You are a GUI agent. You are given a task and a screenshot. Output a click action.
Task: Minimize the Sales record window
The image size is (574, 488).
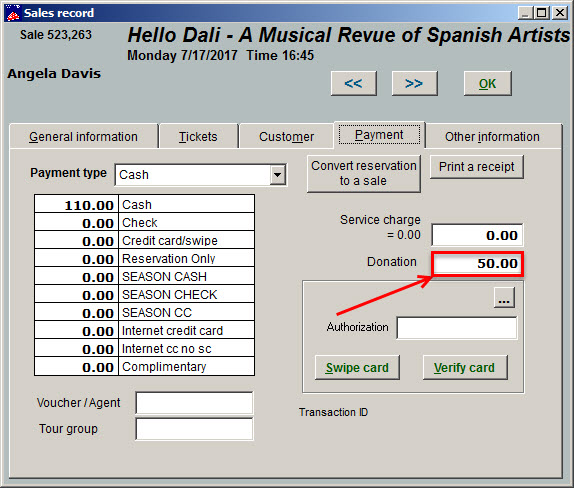tap(525, 13)
